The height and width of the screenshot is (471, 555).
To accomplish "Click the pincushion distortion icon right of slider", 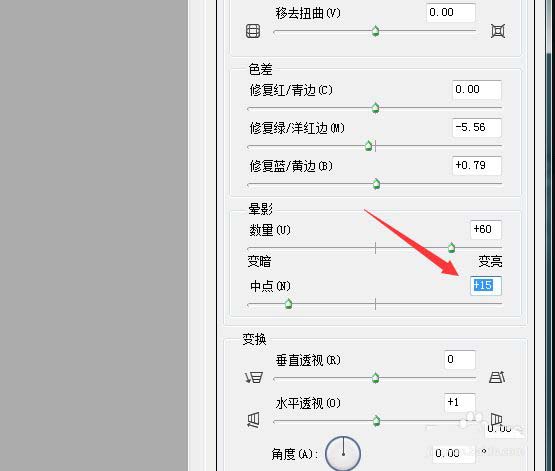I will coord(498,31).
